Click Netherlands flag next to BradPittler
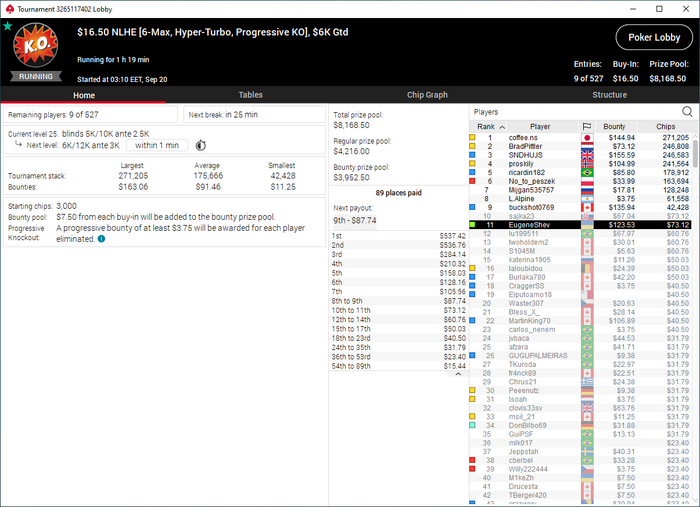The height and width of the screenshot is (507, 700). pyautogui.click(x=587, y=146)
